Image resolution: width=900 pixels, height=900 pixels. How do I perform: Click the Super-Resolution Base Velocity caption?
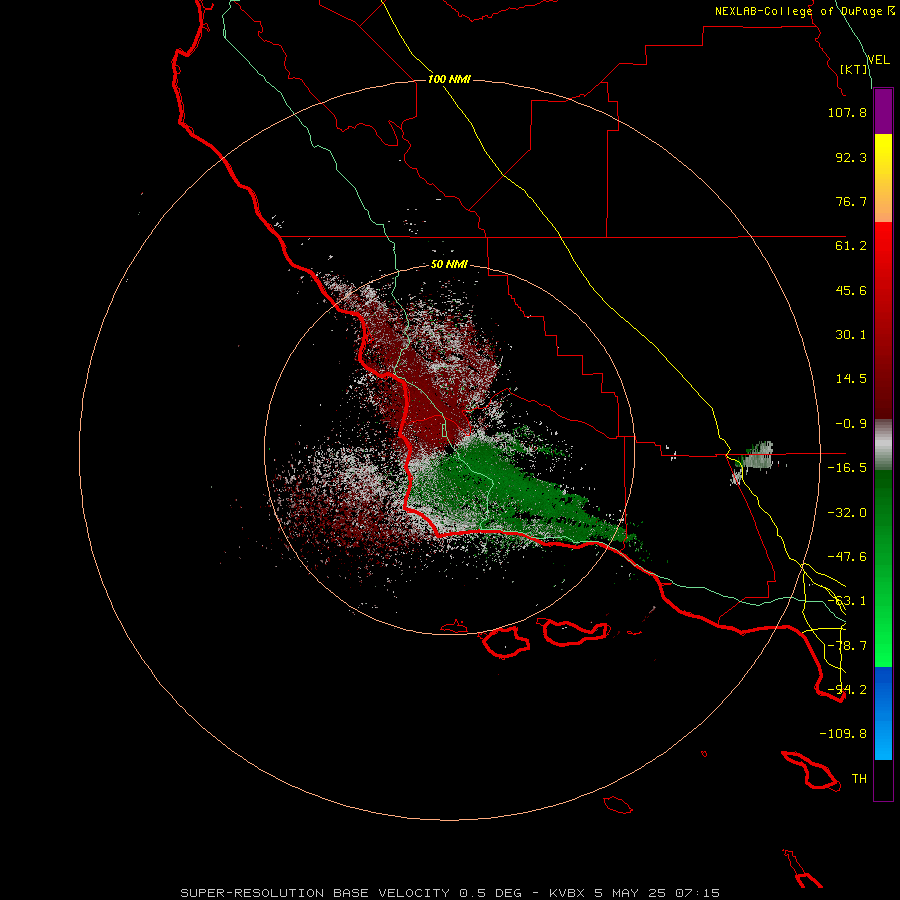[x=450, y=893]
